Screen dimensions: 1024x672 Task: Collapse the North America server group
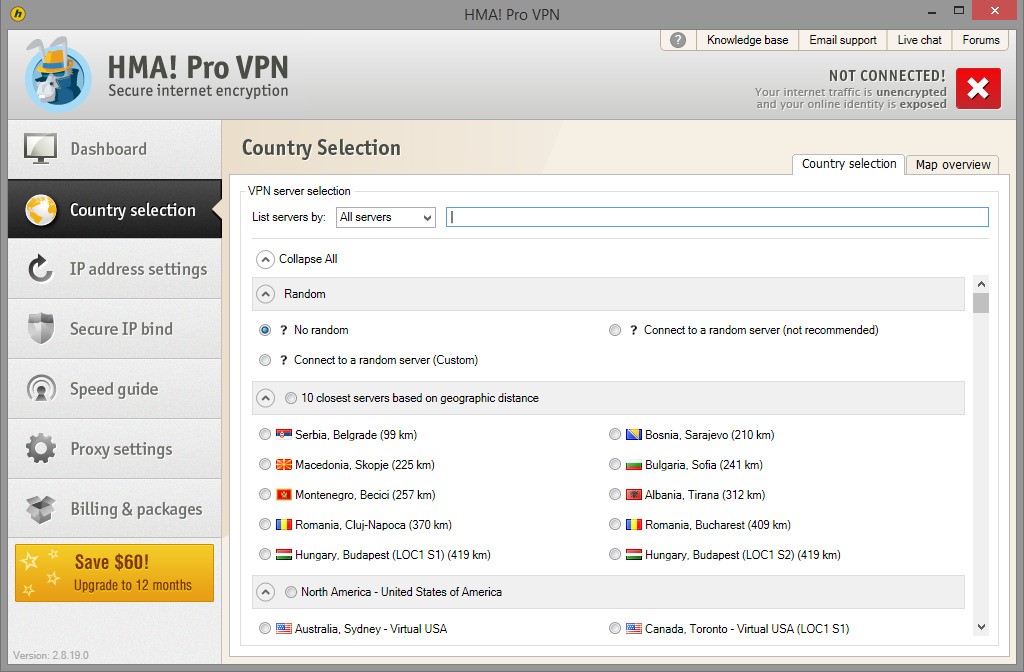point(265,592)
